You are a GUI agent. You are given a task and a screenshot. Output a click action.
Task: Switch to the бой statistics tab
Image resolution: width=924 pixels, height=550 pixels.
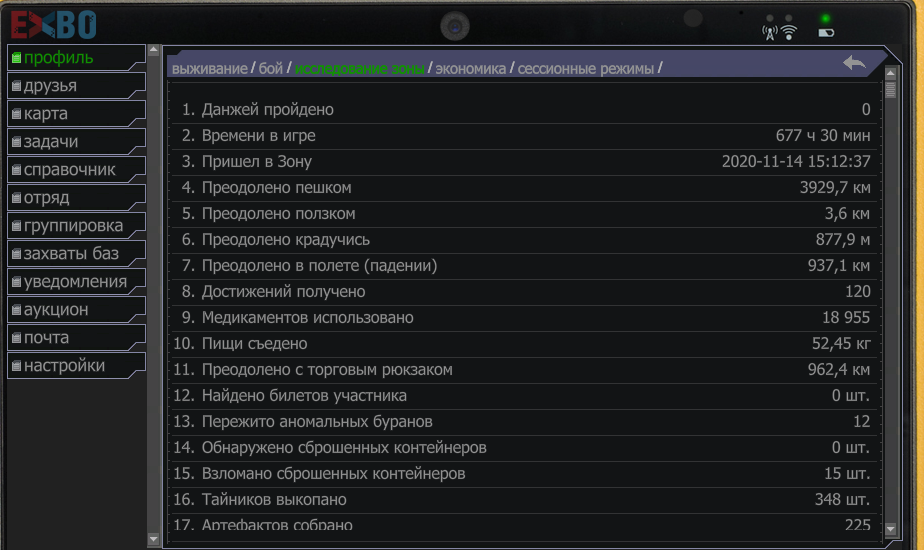coord(270,68)
